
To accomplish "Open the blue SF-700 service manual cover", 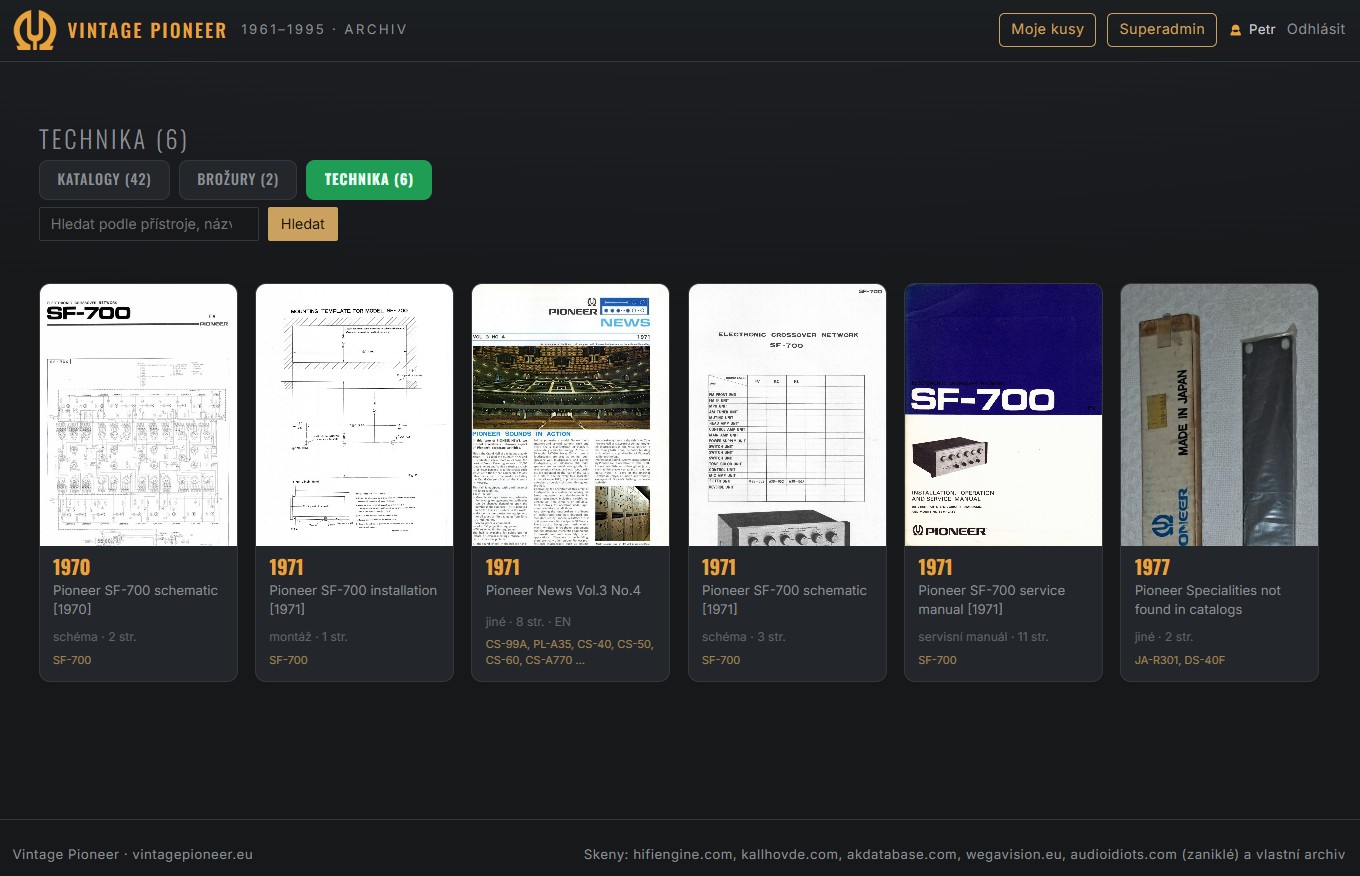I will pos(1003,415).
